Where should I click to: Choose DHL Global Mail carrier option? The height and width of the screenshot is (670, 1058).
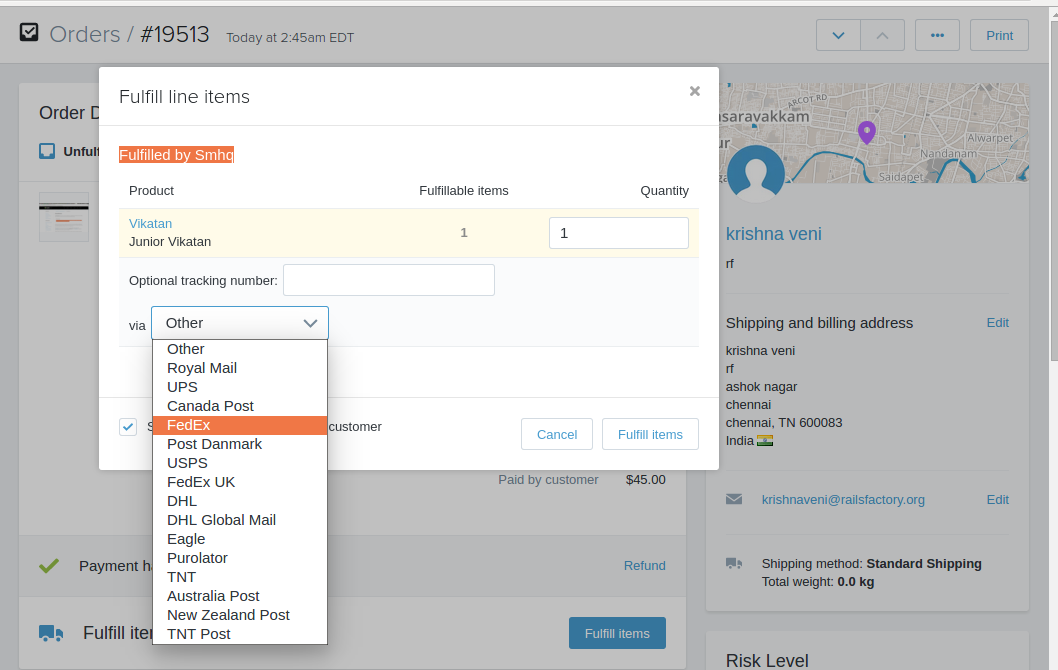click(x=221, y=520)
